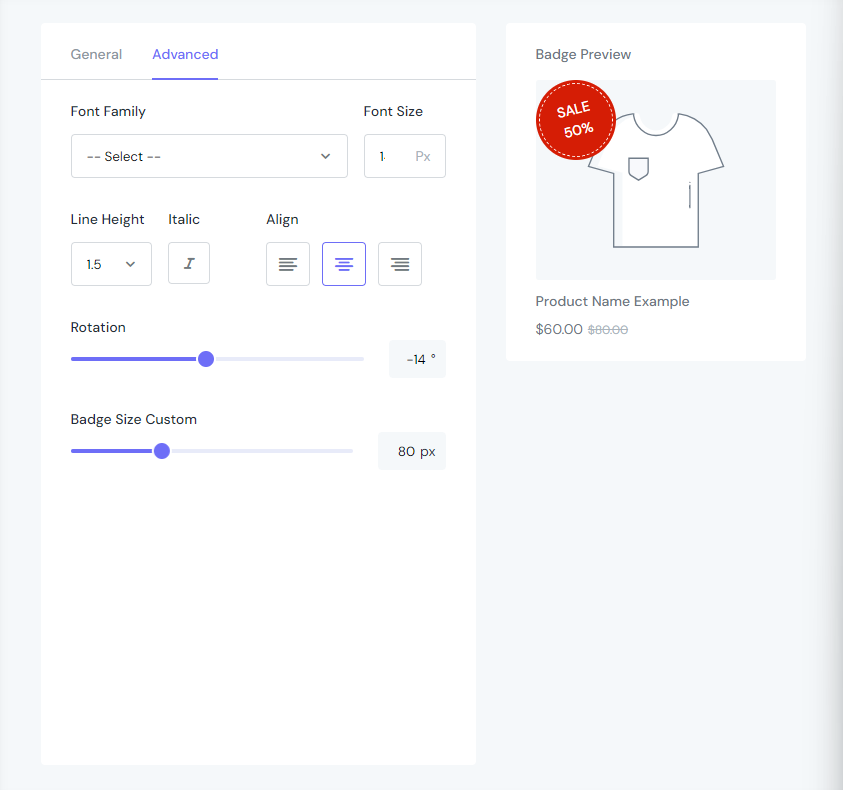Click the Font Family dropdown chevron
The height and width of the screenshot is (790, 843).
[x=325, y=156]
